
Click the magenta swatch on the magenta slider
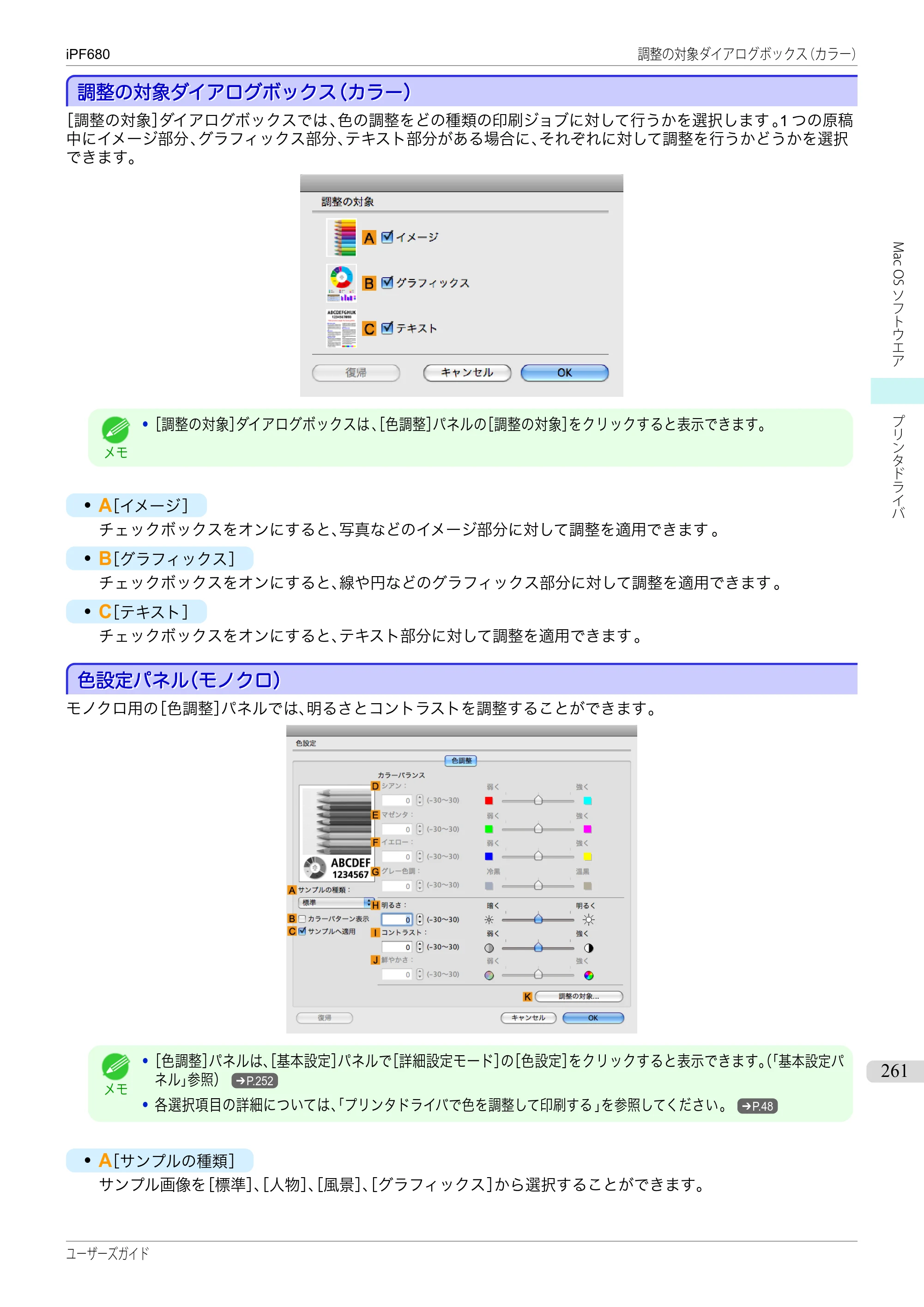[x=588, y=829]
